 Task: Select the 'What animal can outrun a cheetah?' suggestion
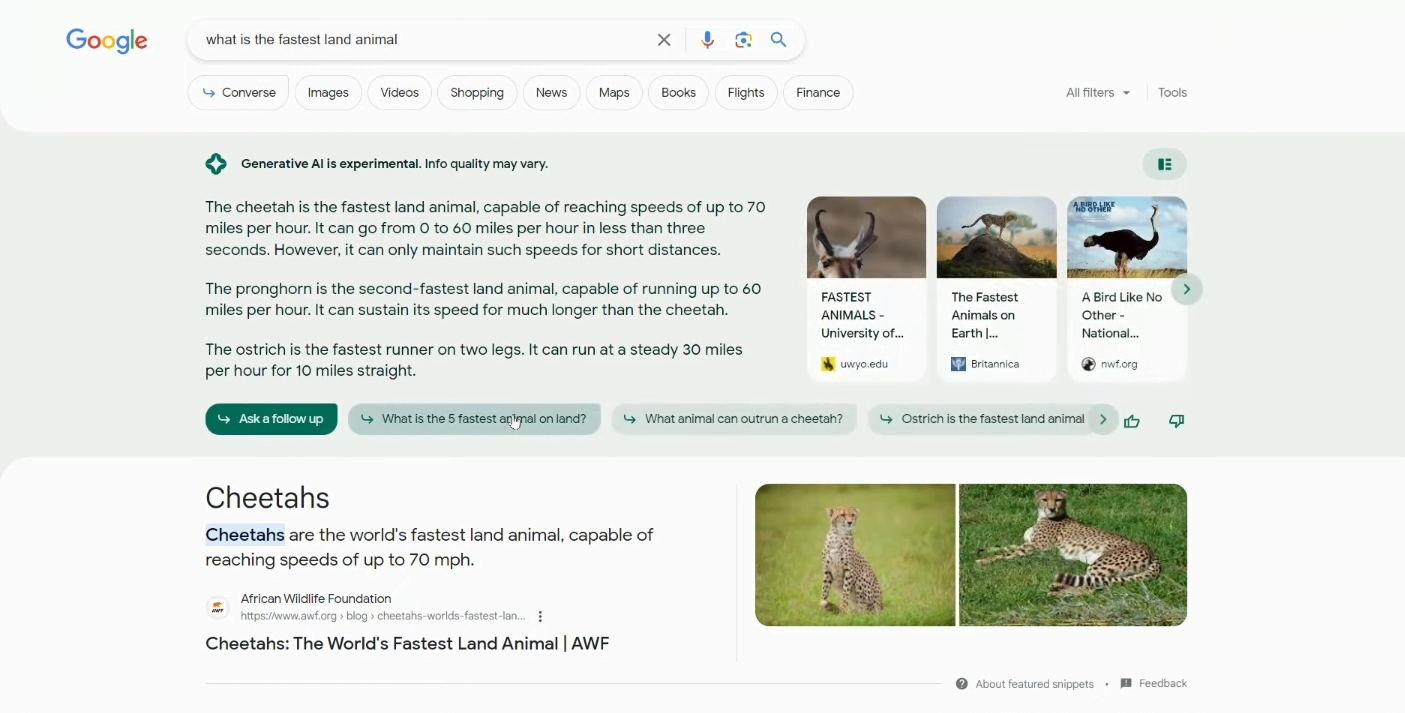click(x=734, y=419)
